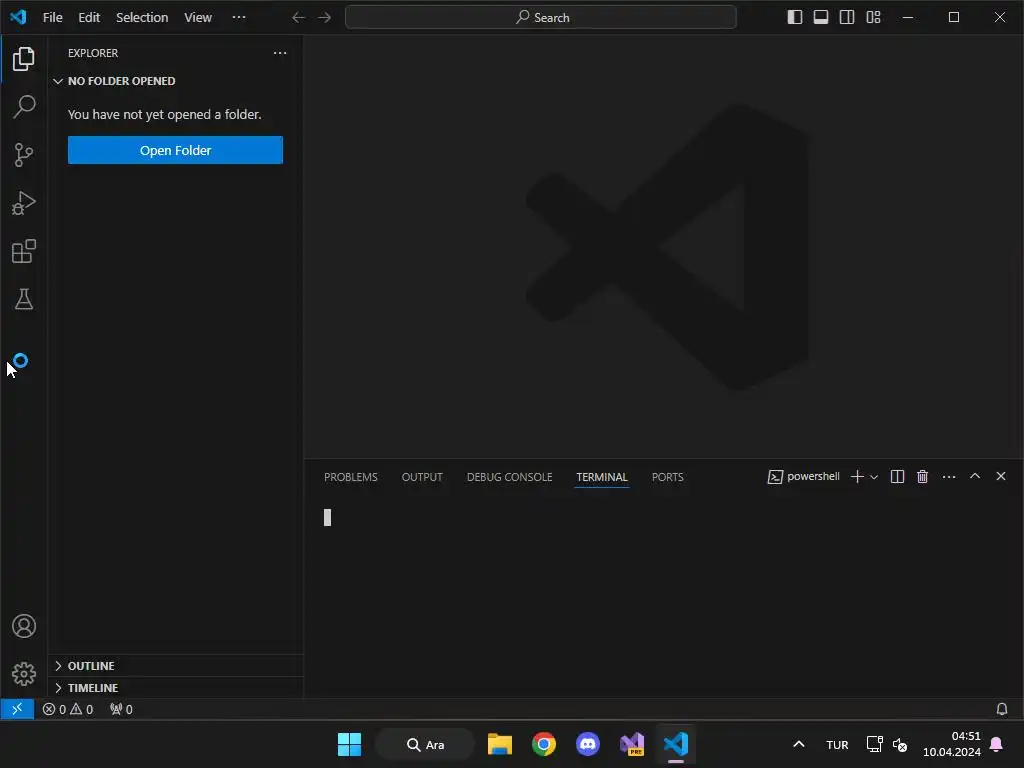Expand the OUTLINE section
The width and height of the screenshot is (1024, 768).
tap(175, 665)
